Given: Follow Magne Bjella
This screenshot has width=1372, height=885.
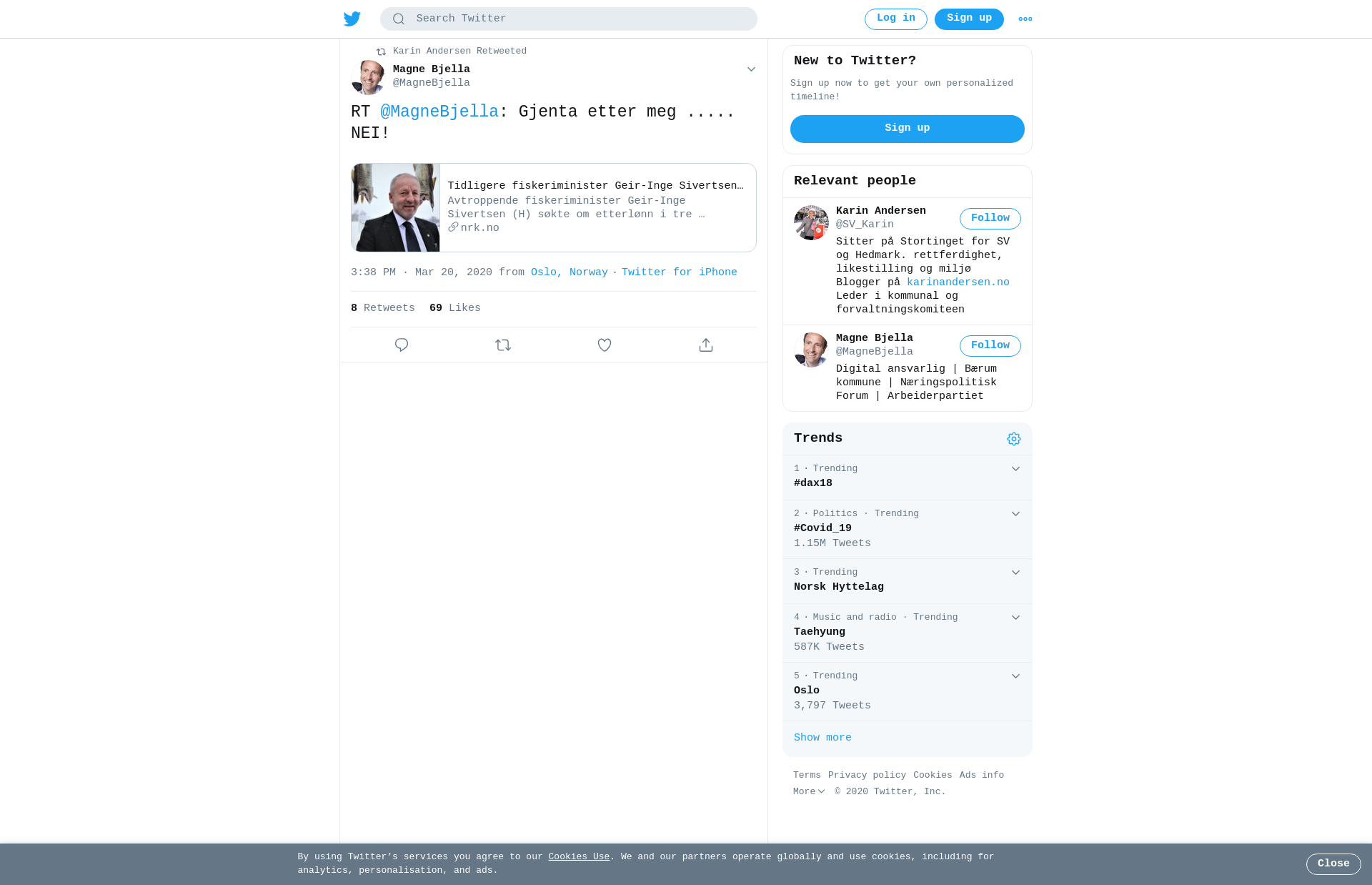Looking at the screenshot, I should [990, 346].
